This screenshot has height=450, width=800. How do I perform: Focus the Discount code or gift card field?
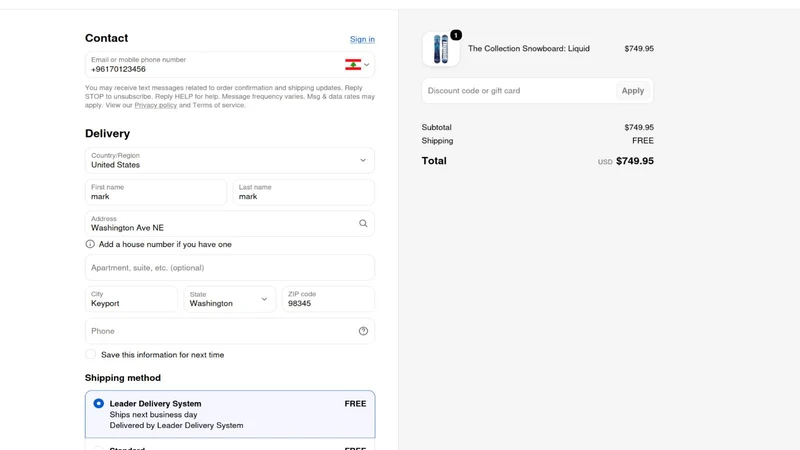click(x=518, y=91)
